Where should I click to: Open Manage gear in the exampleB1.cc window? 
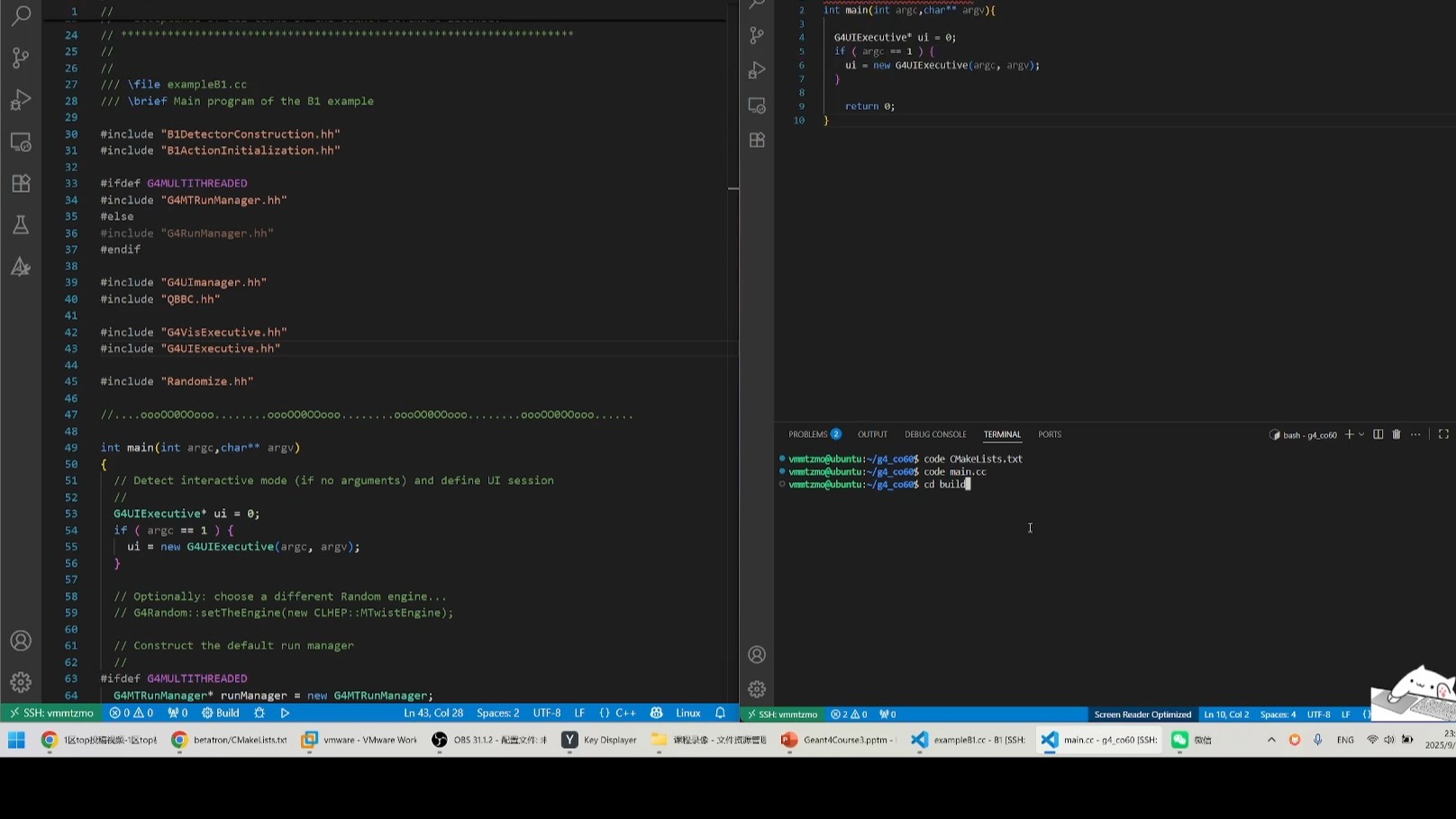pyautogui.click(x=21, y=682)
